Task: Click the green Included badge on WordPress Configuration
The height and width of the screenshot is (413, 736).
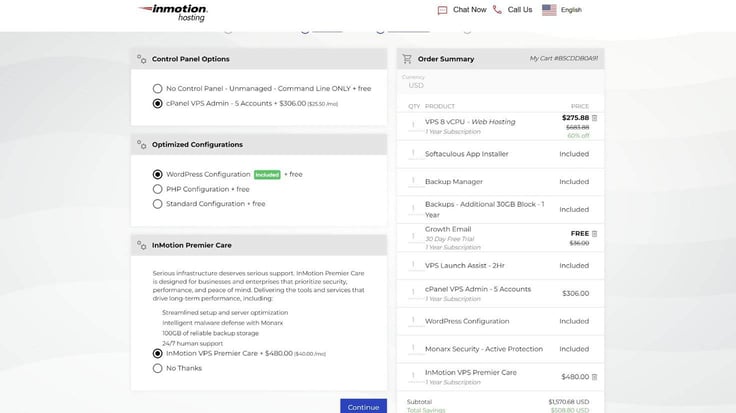Action: coord(267,175)
